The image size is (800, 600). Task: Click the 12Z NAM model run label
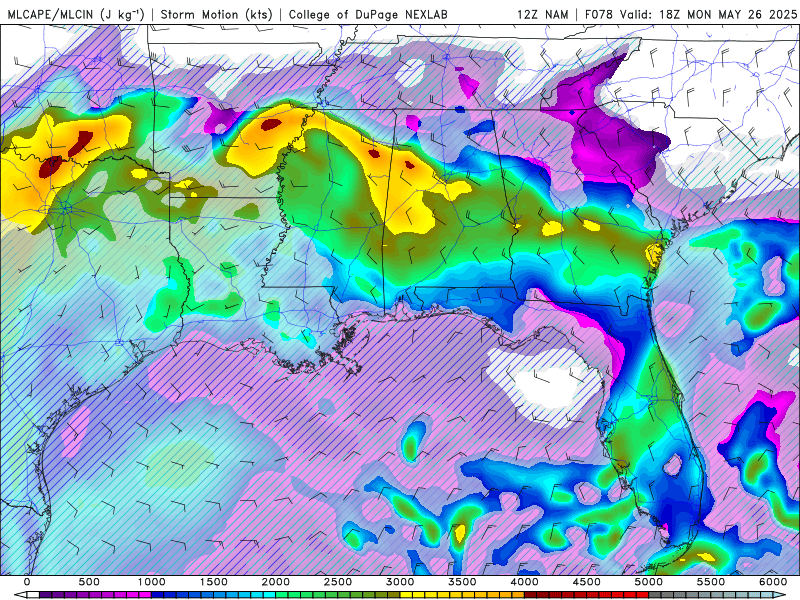542,14
